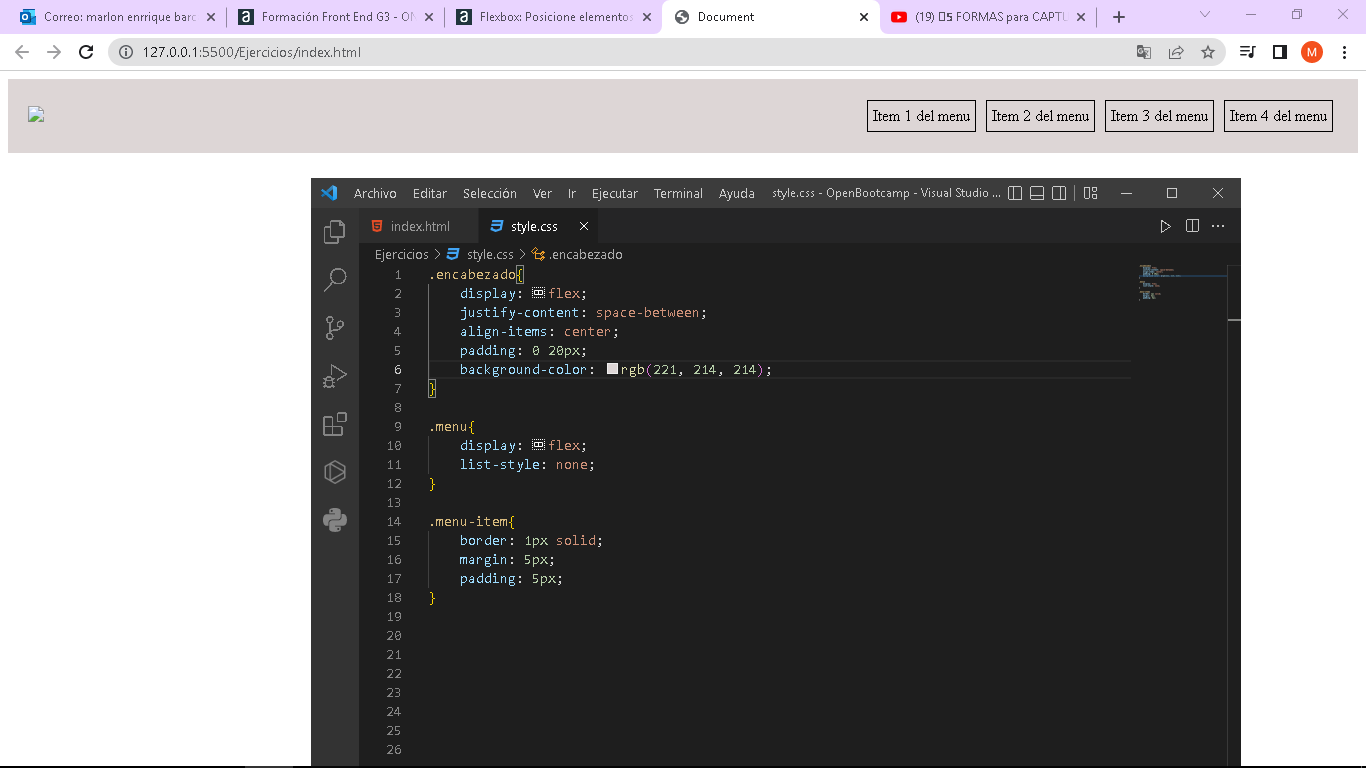Screen dimensions: 1366x768
Task: Open the Terminal menu
Action: coord(678,193)
